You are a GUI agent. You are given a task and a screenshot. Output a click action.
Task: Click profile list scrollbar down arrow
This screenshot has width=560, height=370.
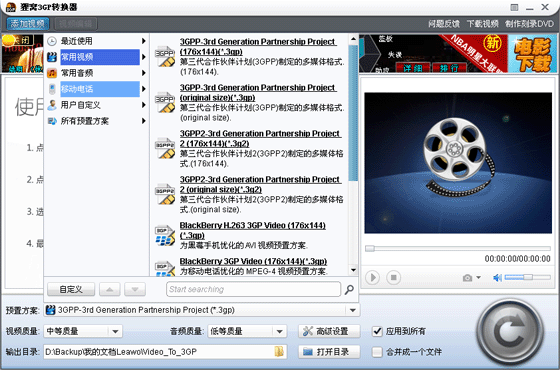pyautogui.click(x=353, y=270)
